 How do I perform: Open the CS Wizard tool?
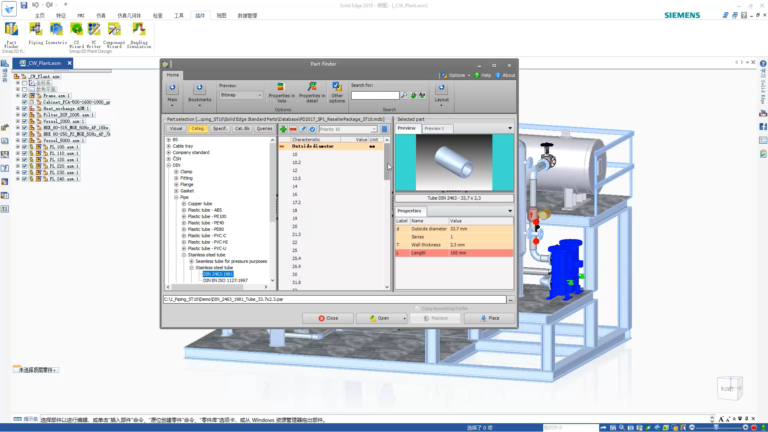tap(76, 35)
